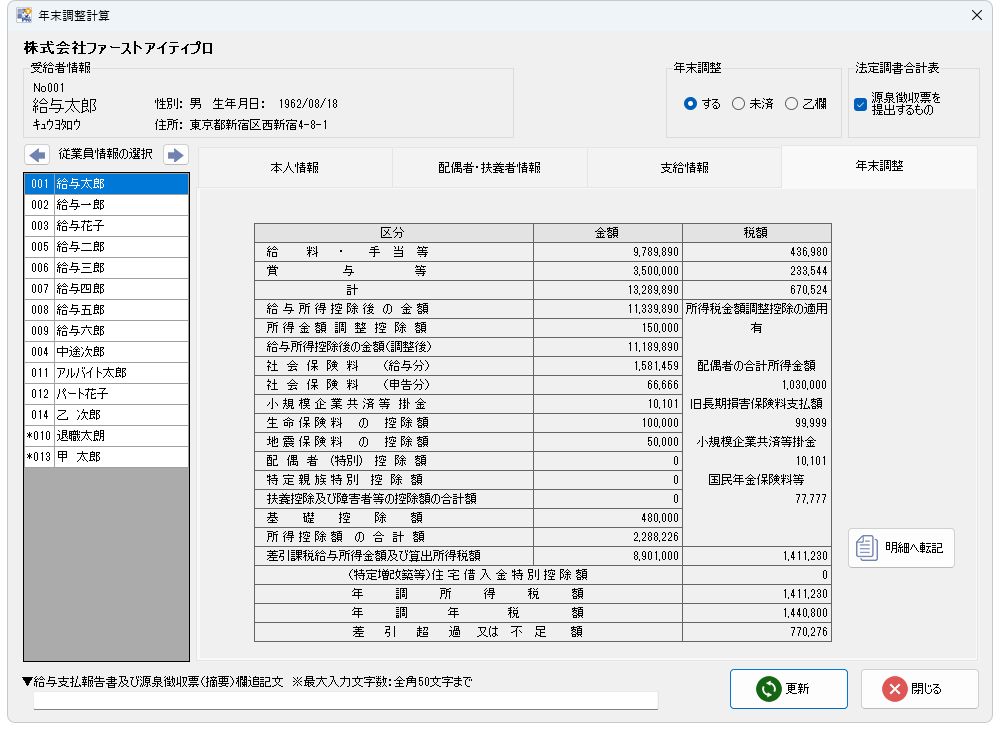1000x730 pixels.
Task: Open the 配偶者・扶養者情報 tab
Action: click(x=489, y=167)
